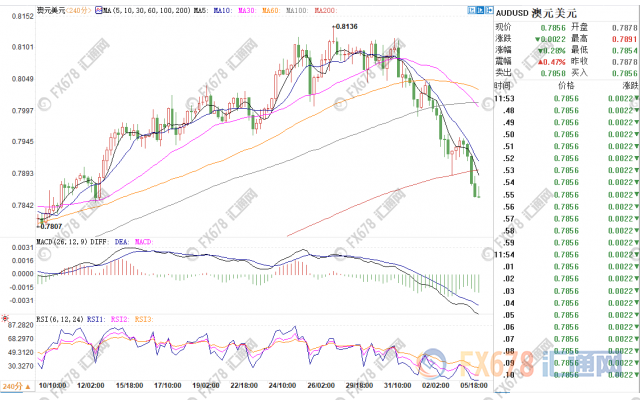The image size is (640, 400).
Task: Click the first blue chart navigation icon
Action: (471, 10)
